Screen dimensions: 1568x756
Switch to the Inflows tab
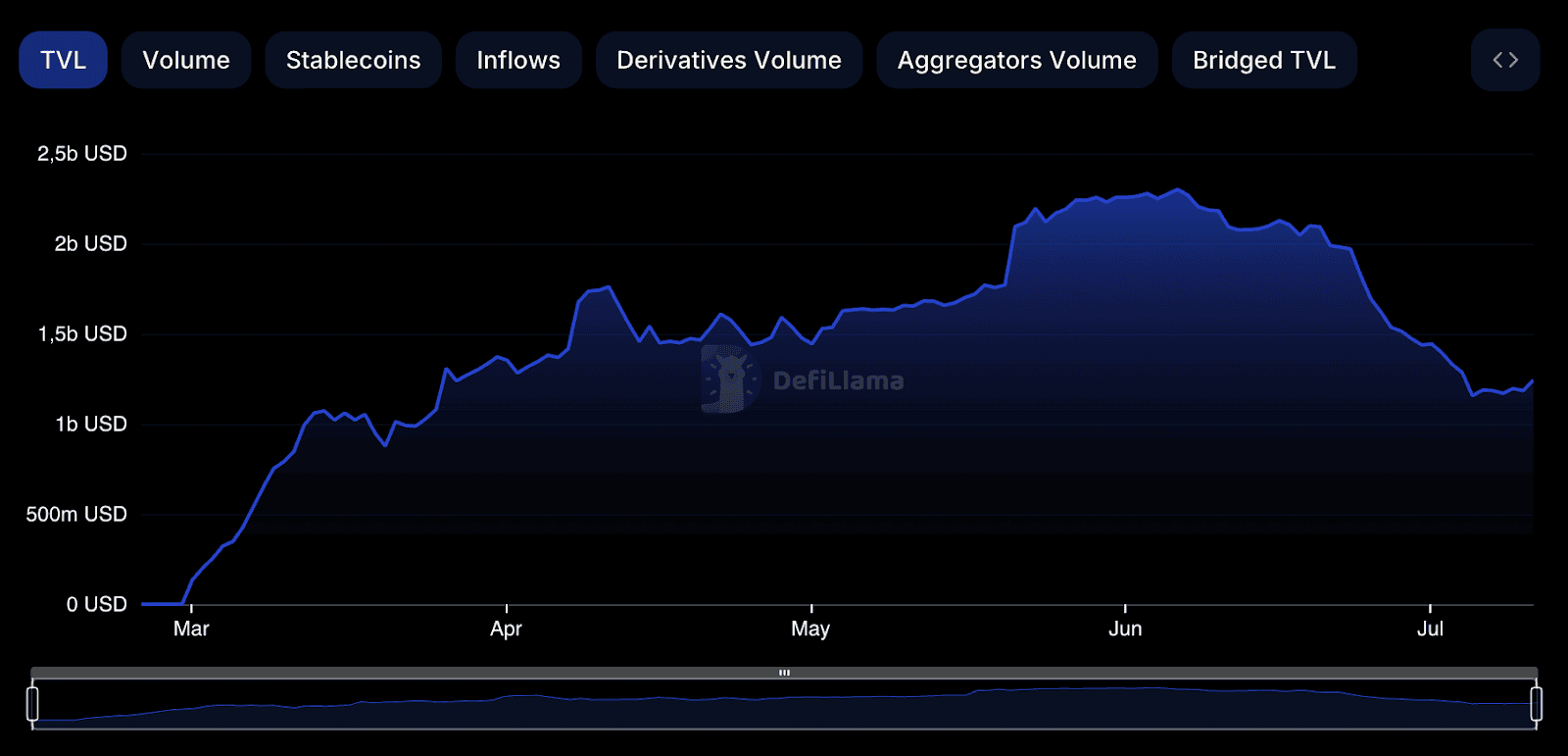[x=518, y=60]
